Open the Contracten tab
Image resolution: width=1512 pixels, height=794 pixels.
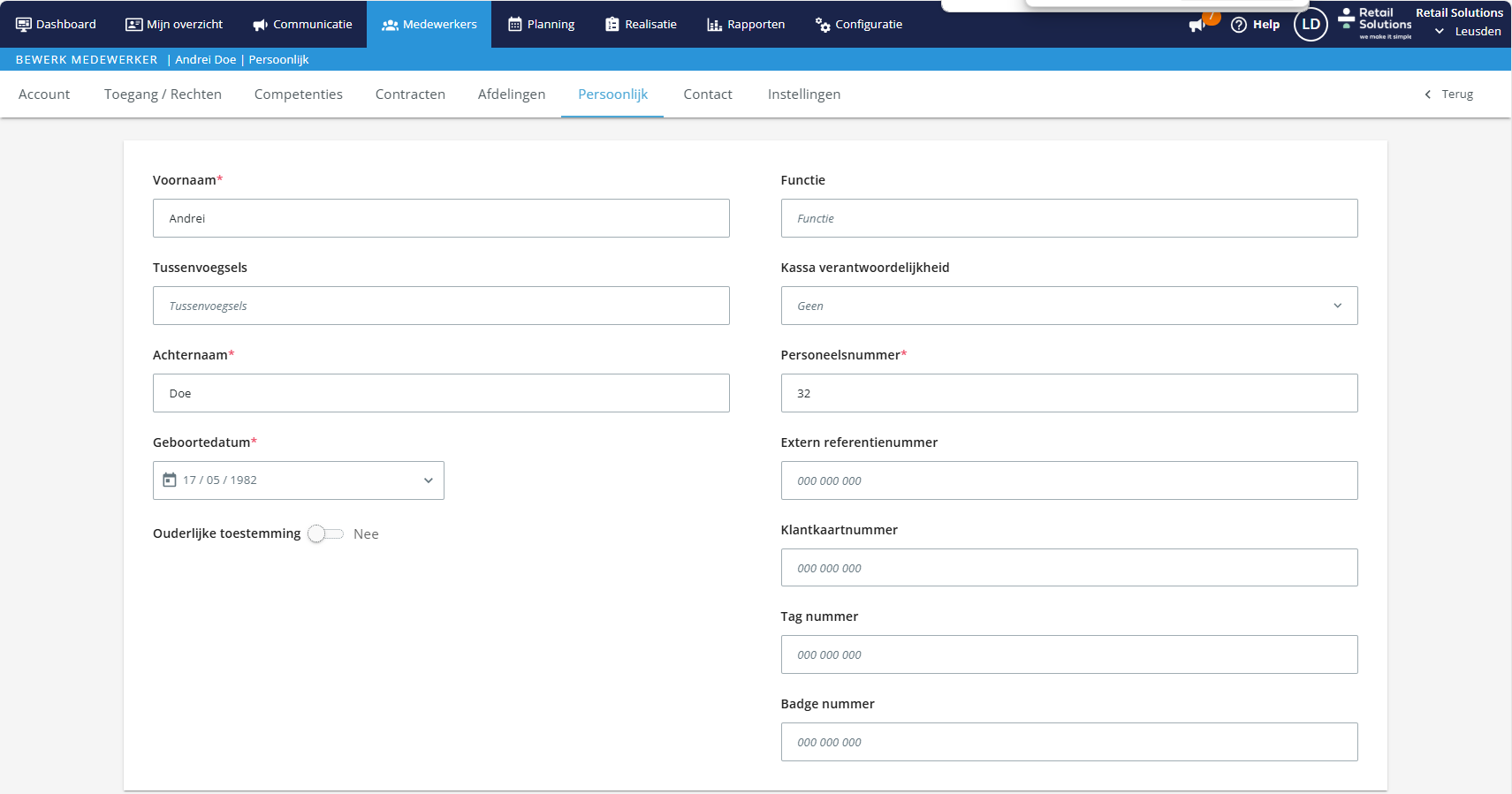point(410,95)
